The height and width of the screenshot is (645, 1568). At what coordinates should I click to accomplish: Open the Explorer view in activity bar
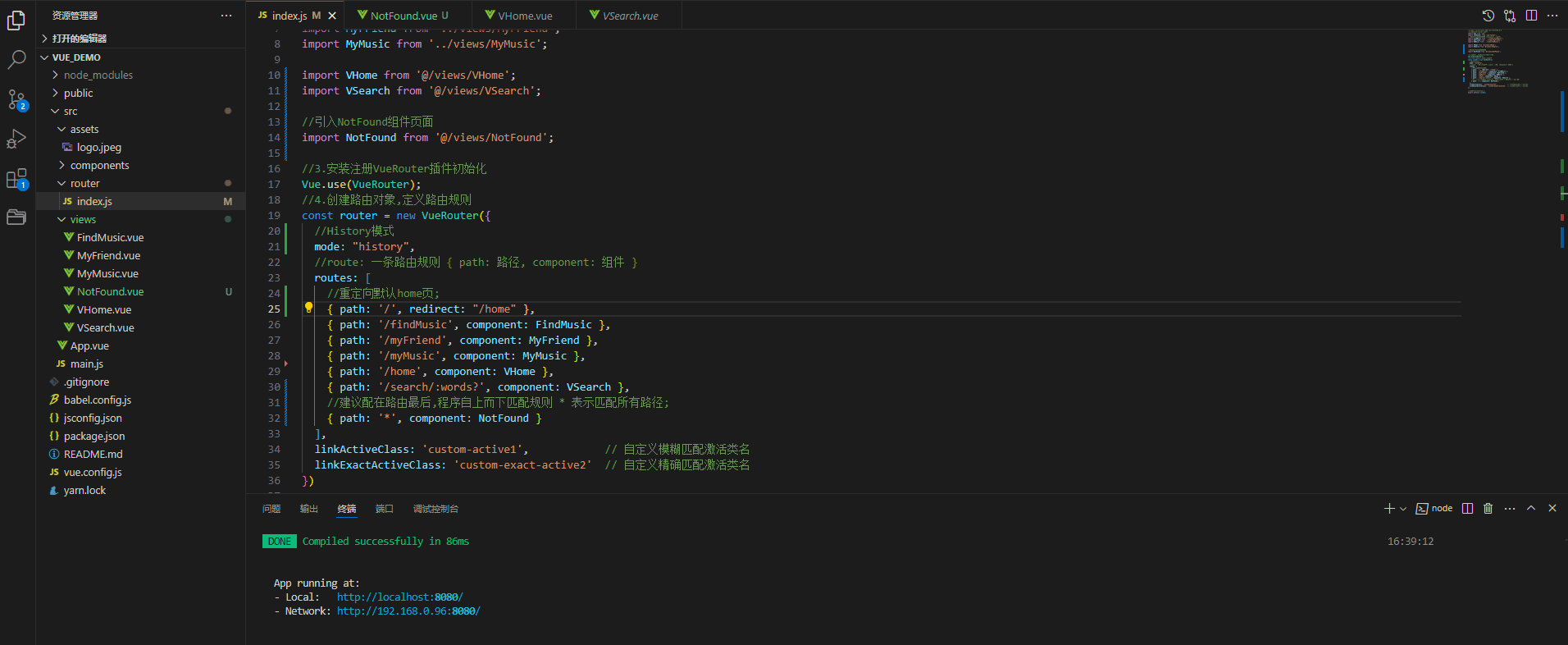tap(16, 21)
